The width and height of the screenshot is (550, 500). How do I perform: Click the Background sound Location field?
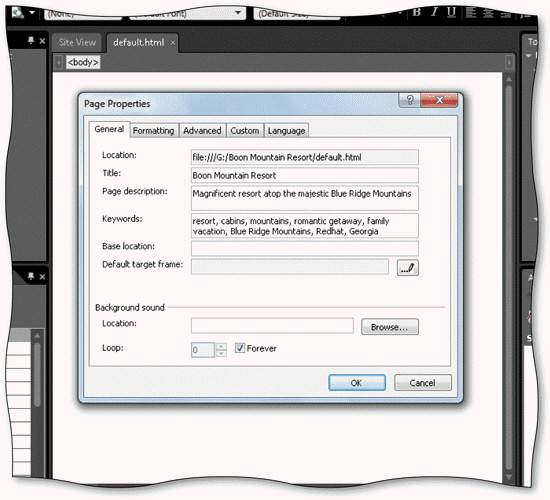pyautogui.click(x=272, y=326)
